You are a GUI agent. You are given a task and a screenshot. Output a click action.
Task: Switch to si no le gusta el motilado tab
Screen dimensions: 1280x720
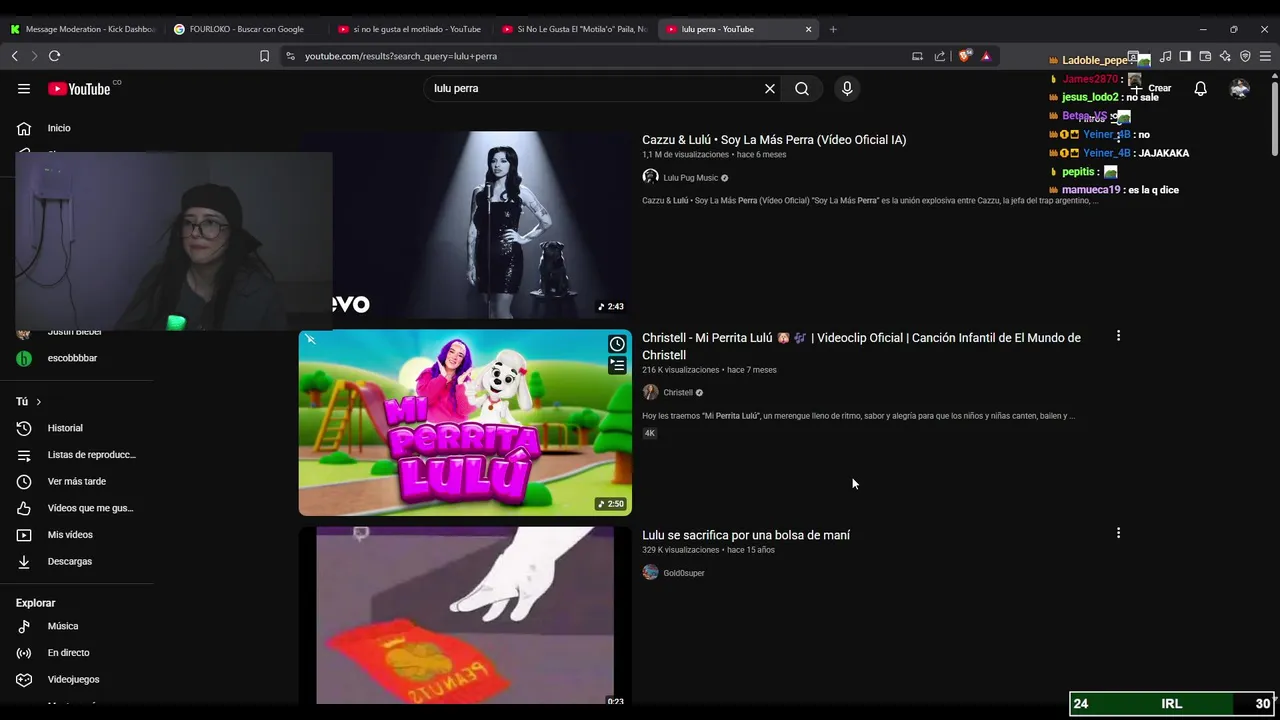click(410, 29)
